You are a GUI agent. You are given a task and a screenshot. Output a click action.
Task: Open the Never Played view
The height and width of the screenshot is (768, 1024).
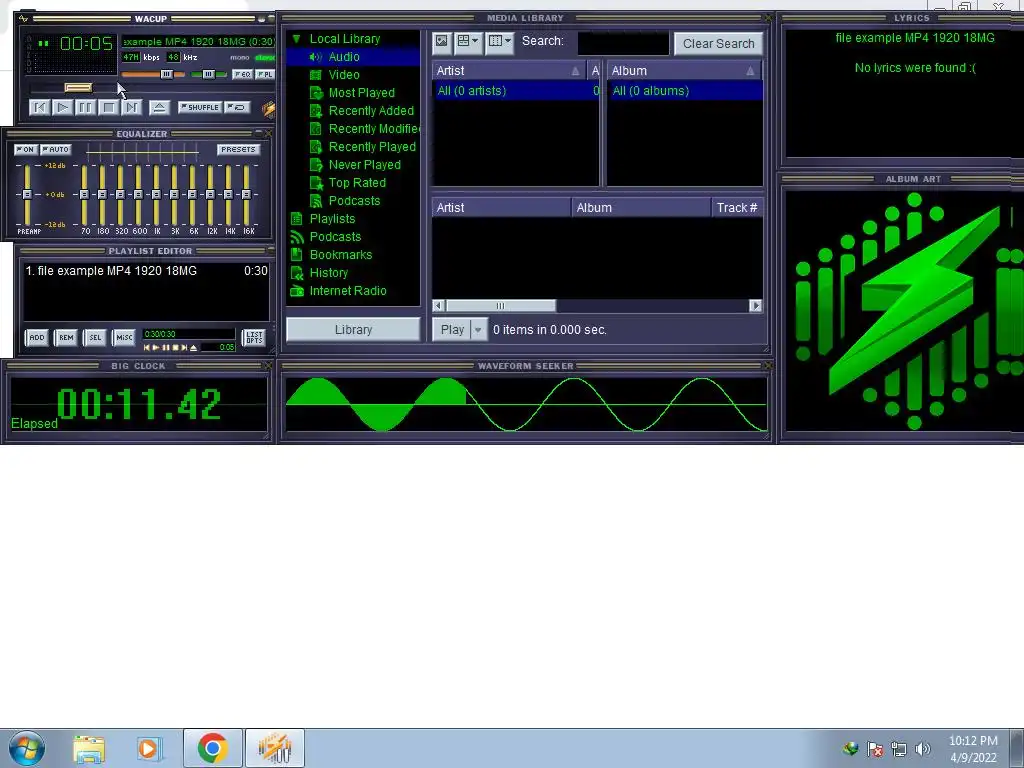point(364,165)
